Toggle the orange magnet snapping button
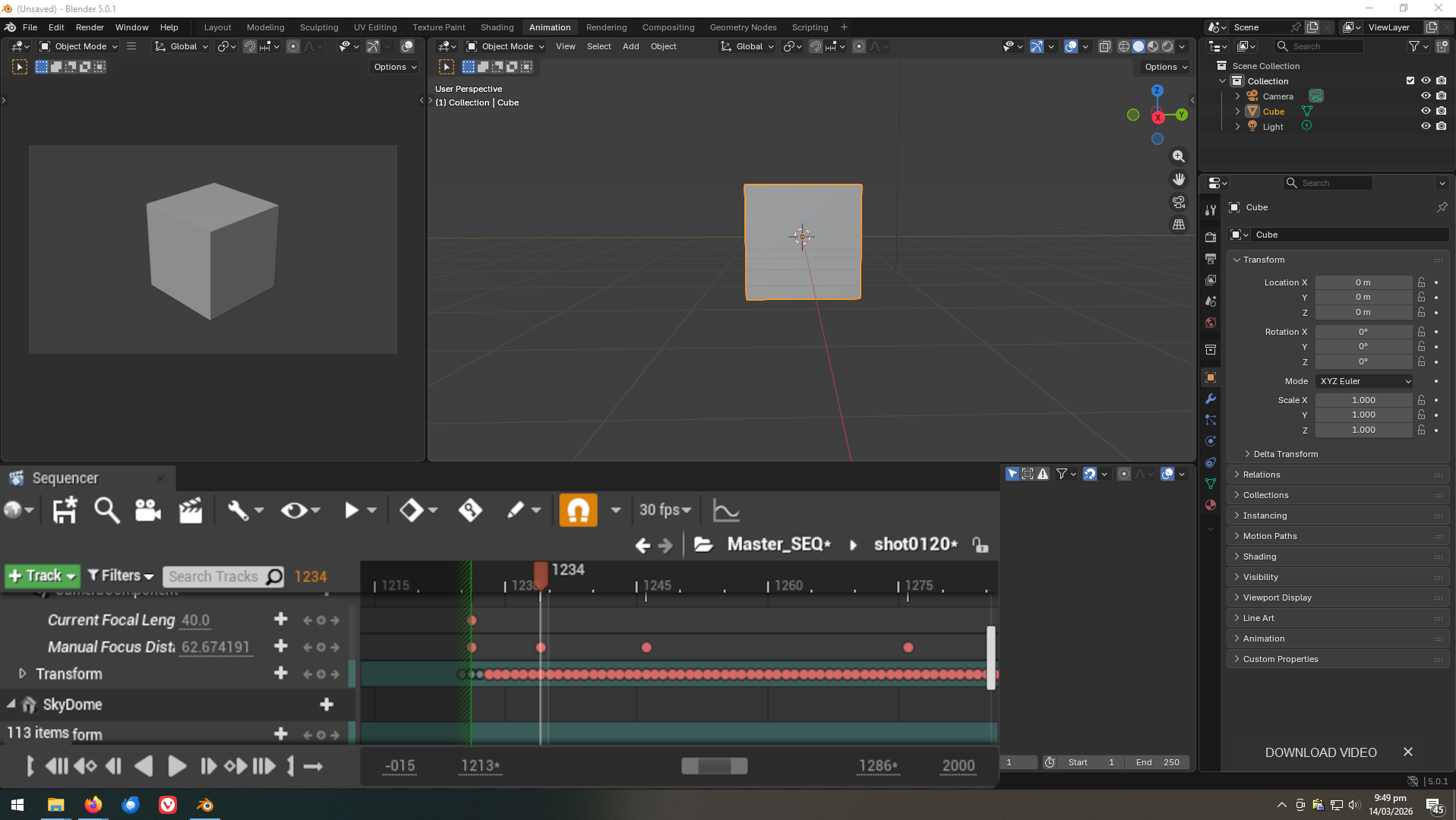This screenshot has height=820, width=1456. point(578,510)
